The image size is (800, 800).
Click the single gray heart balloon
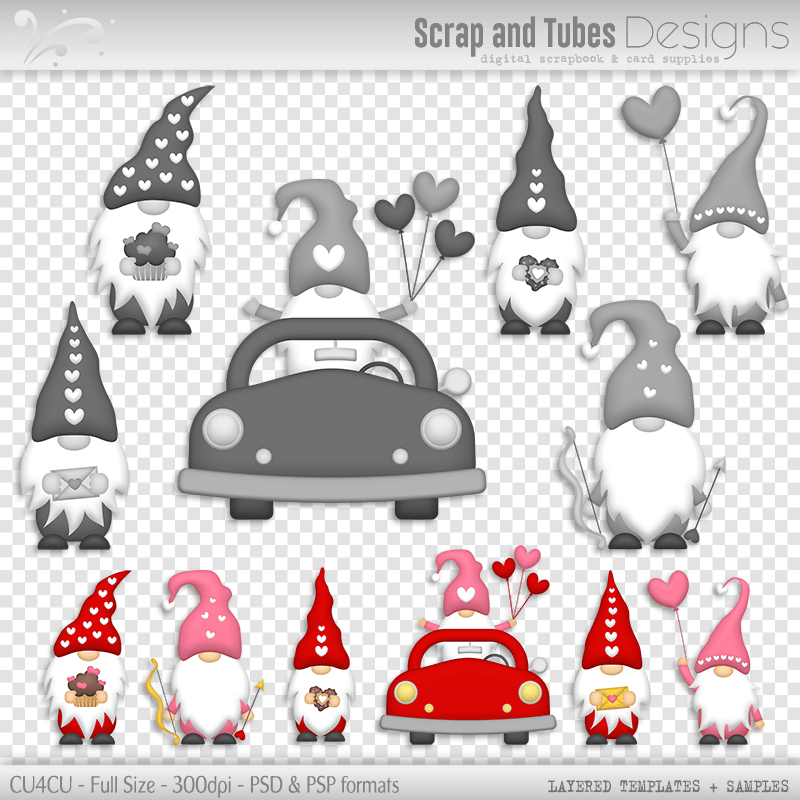tap(652, 113)
